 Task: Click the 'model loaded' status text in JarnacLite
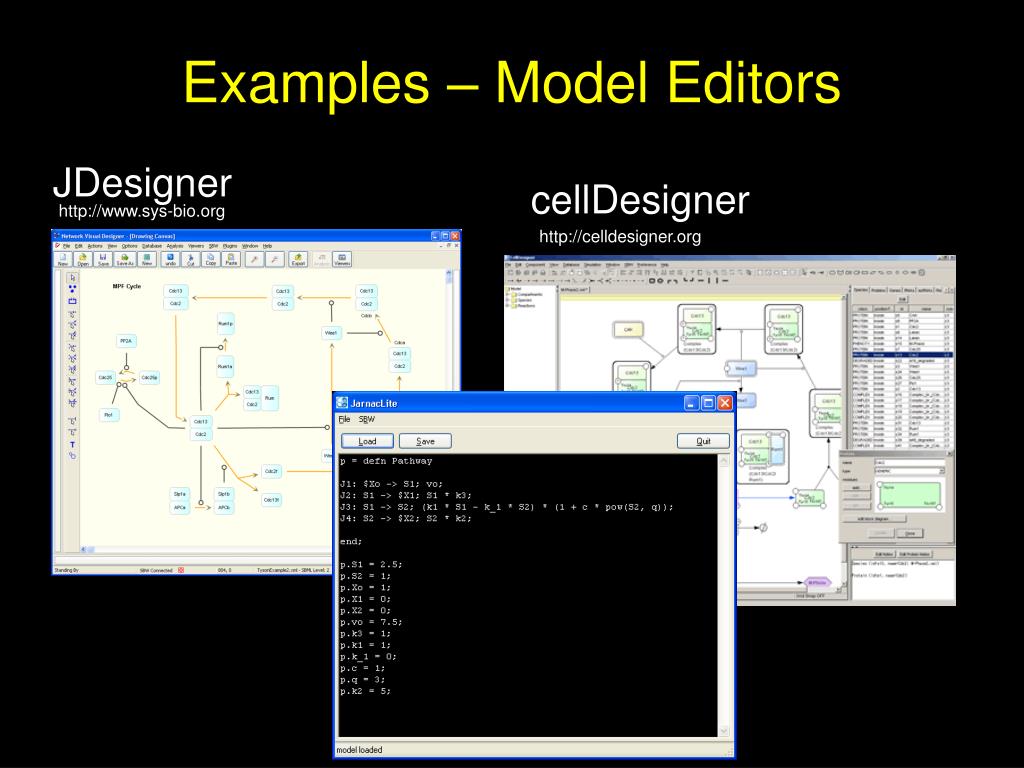(x=359, y=750)
